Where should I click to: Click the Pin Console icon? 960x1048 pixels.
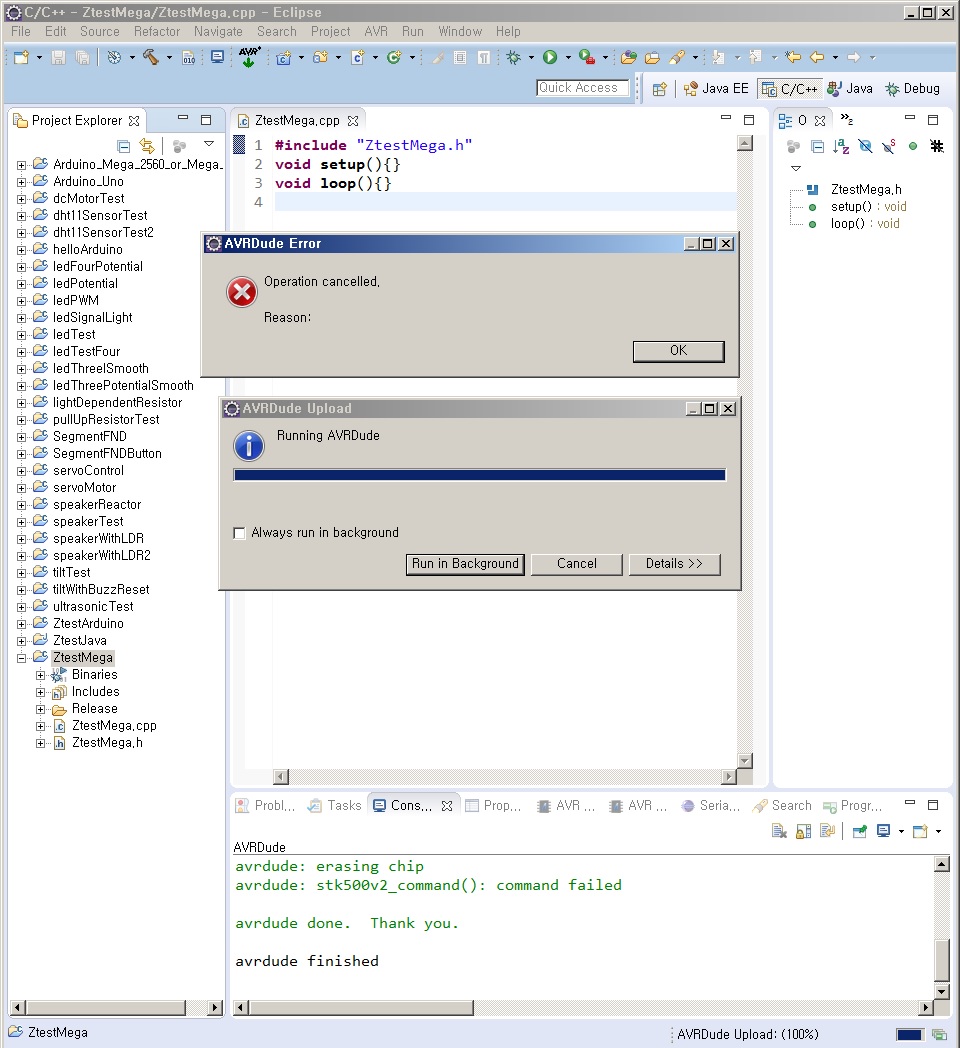click(x=860, y=831)
